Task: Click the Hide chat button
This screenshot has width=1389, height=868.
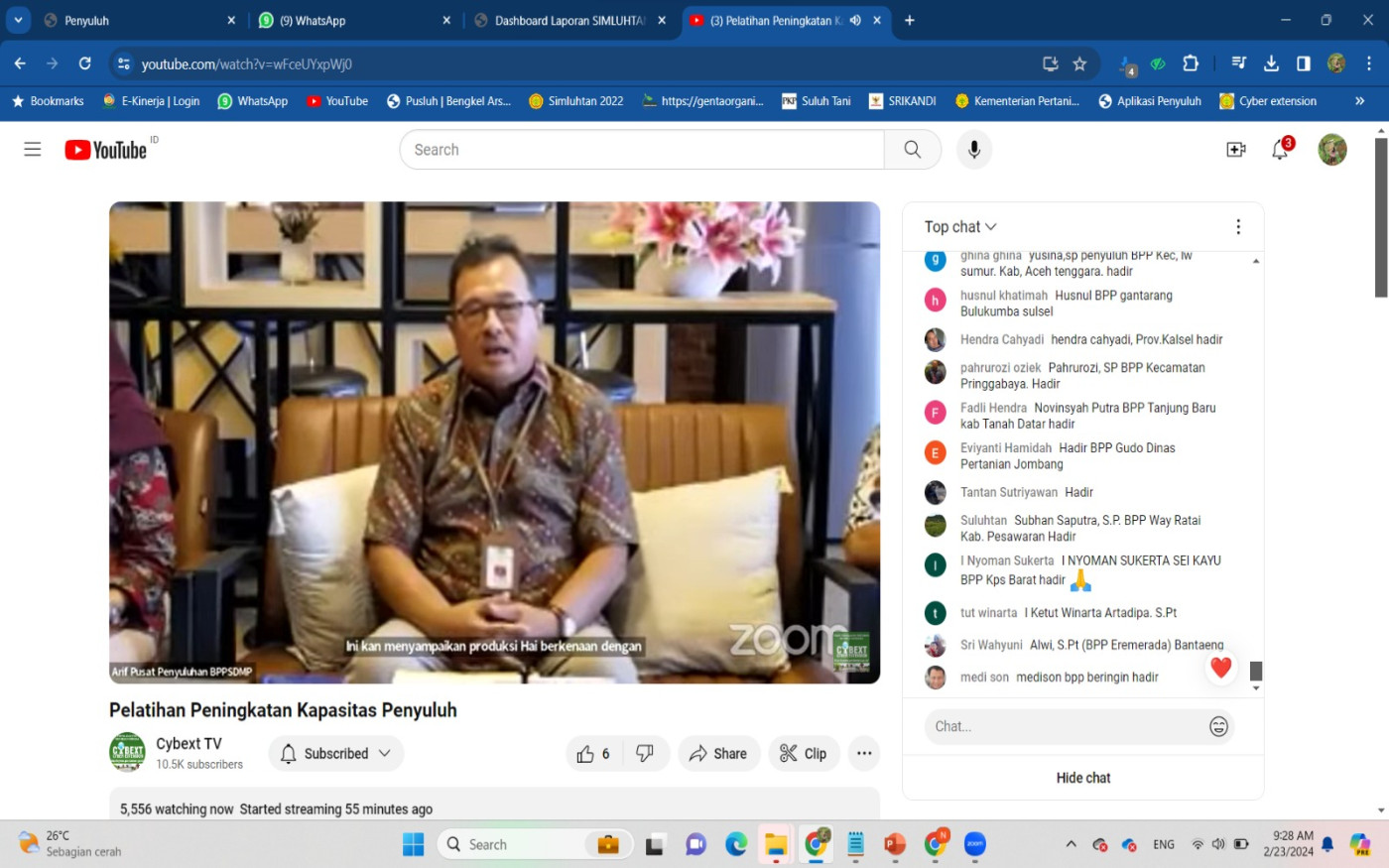Action: (1082, 778)
